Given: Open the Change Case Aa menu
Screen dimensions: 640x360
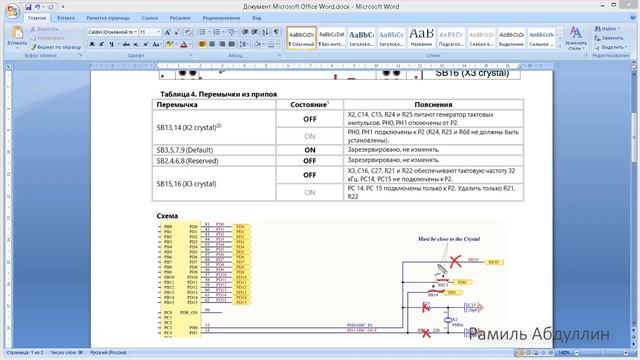Looking at the screenshot, I should (156, 44).
